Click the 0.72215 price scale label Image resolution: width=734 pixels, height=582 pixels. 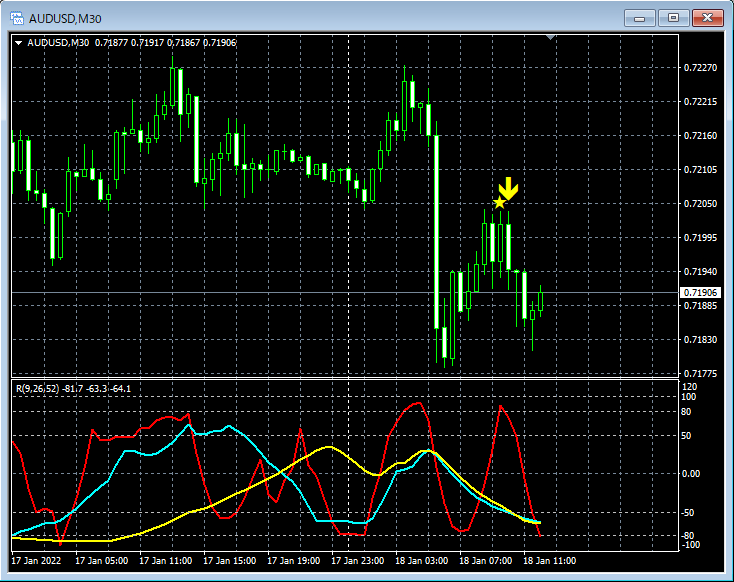click(x=700, y=102)
